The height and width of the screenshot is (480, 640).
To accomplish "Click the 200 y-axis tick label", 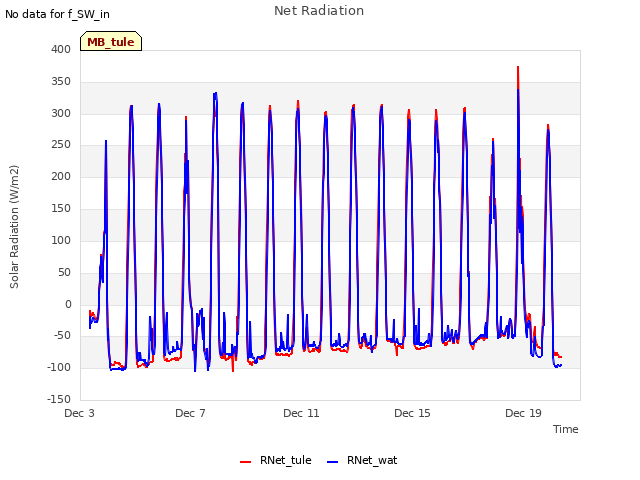I will (61, 176).
